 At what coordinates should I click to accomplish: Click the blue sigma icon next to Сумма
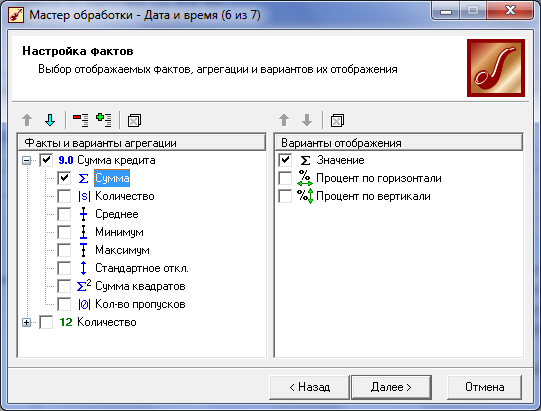point(83,178)
